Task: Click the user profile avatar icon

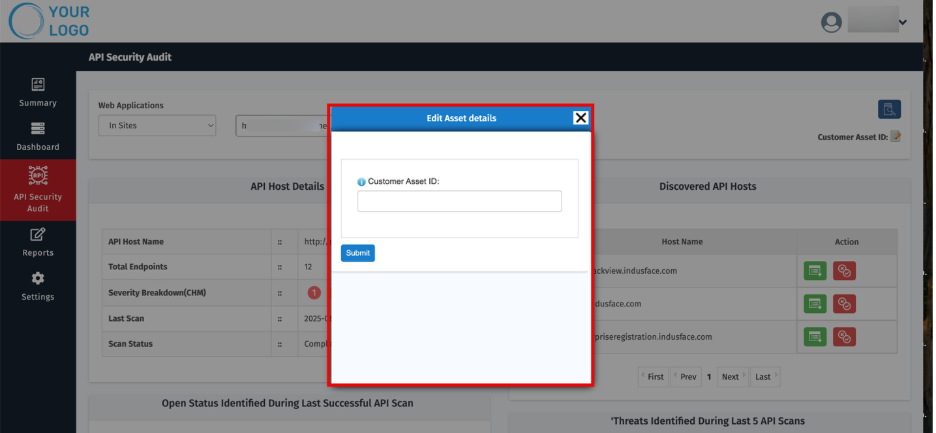Action: [832, 22]
